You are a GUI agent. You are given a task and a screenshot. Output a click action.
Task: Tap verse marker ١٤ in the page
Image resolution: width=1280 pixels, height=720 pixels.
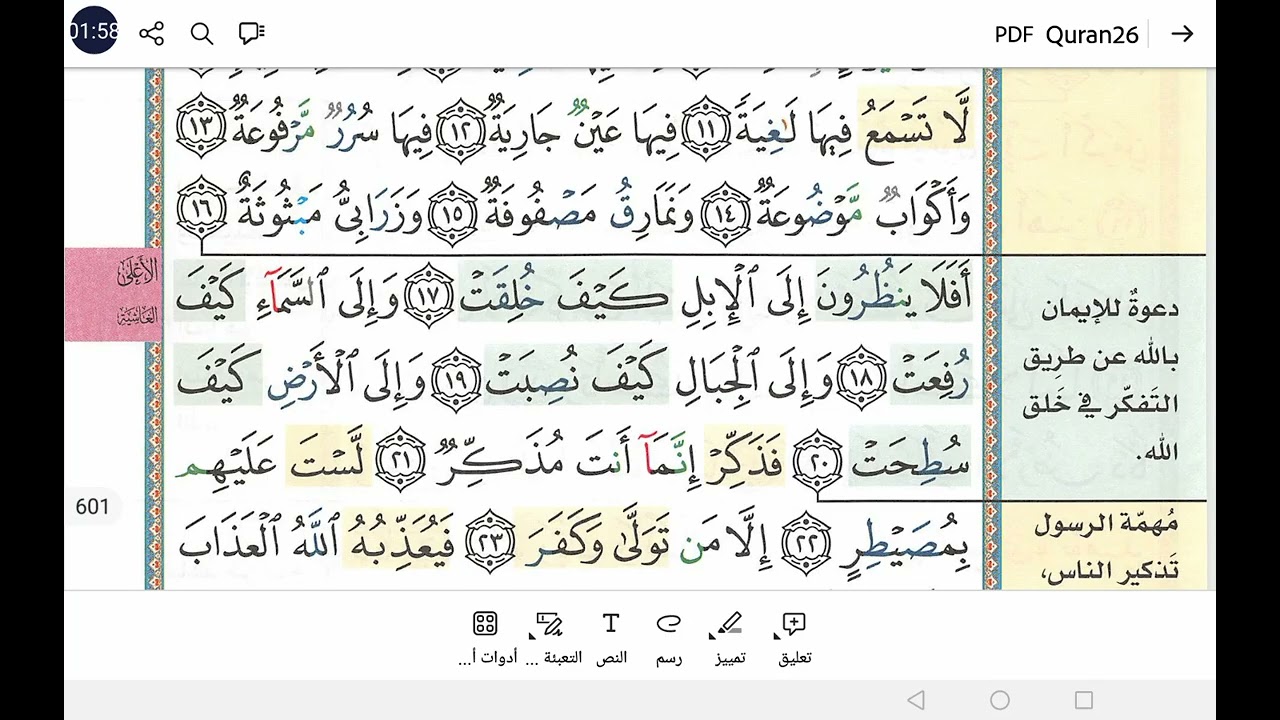(725, 213)
